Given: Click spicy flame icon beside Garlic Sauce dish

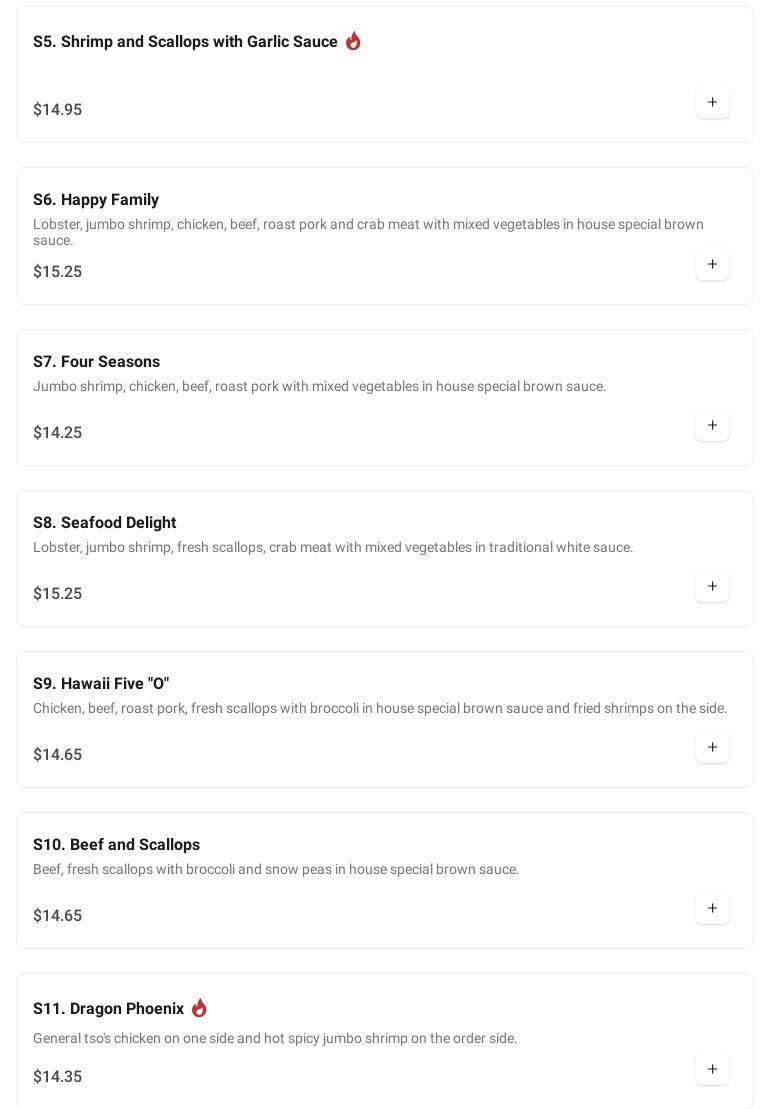Looking at the screenshot, I should click(x=353, y=41).
